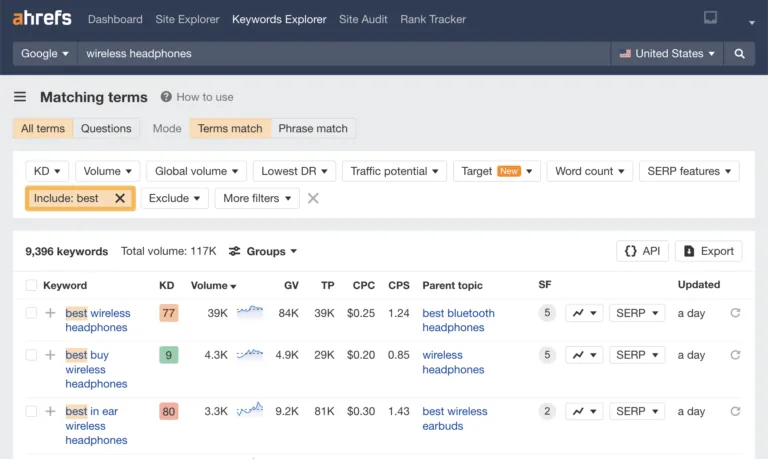This screenshot has width=768, height=459.
Task: Click the top-right monitor icon
Action: coord(710,18)
